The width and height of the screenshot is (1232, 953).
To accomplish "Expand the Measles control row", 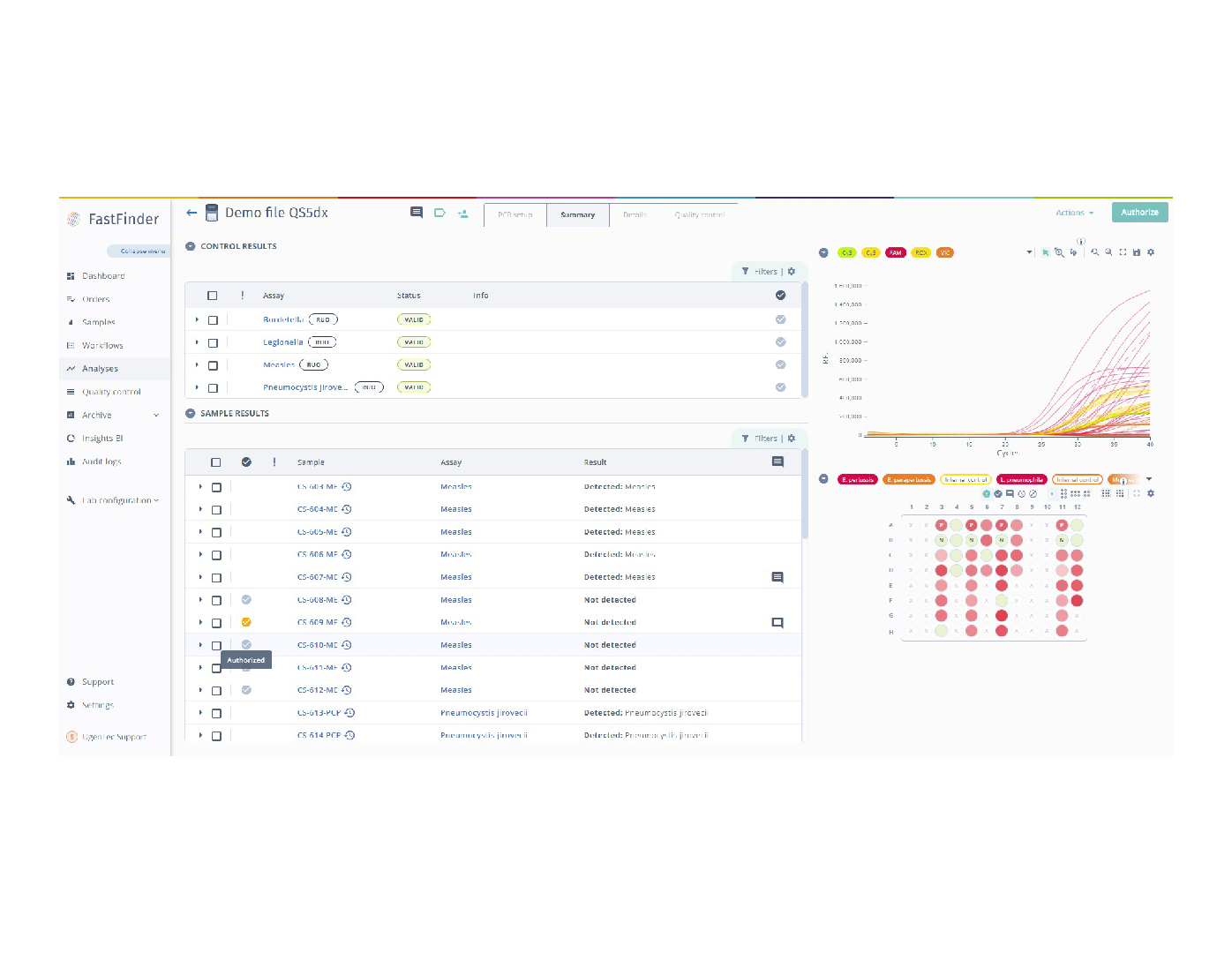I will [197, 364].
